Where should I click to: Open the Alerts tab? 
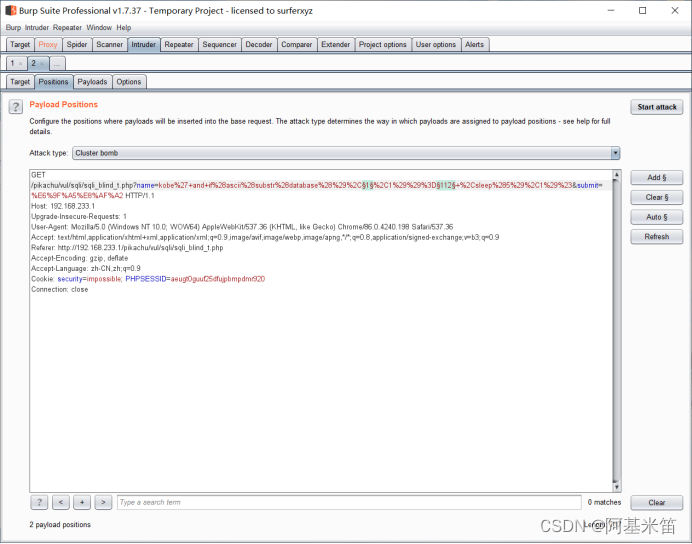474,45
